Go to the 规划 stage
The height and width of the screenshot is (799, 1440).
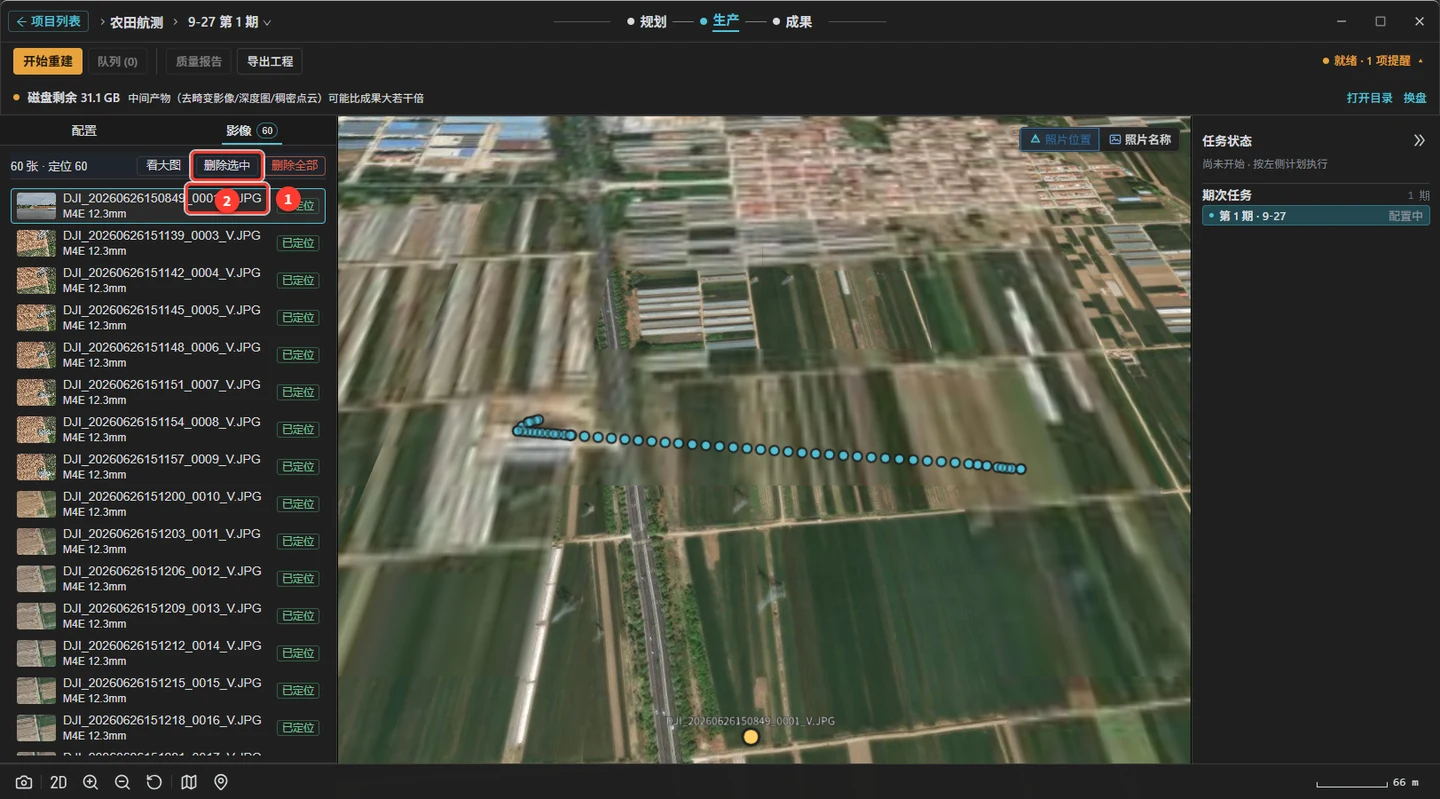[x=646, y=22]
